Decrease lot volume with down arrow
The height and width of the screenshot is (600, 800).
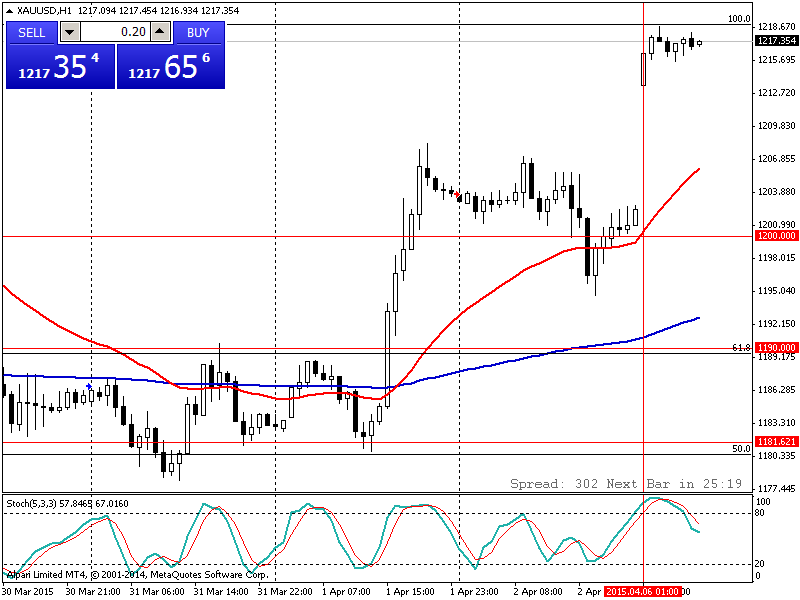point(70,32)
